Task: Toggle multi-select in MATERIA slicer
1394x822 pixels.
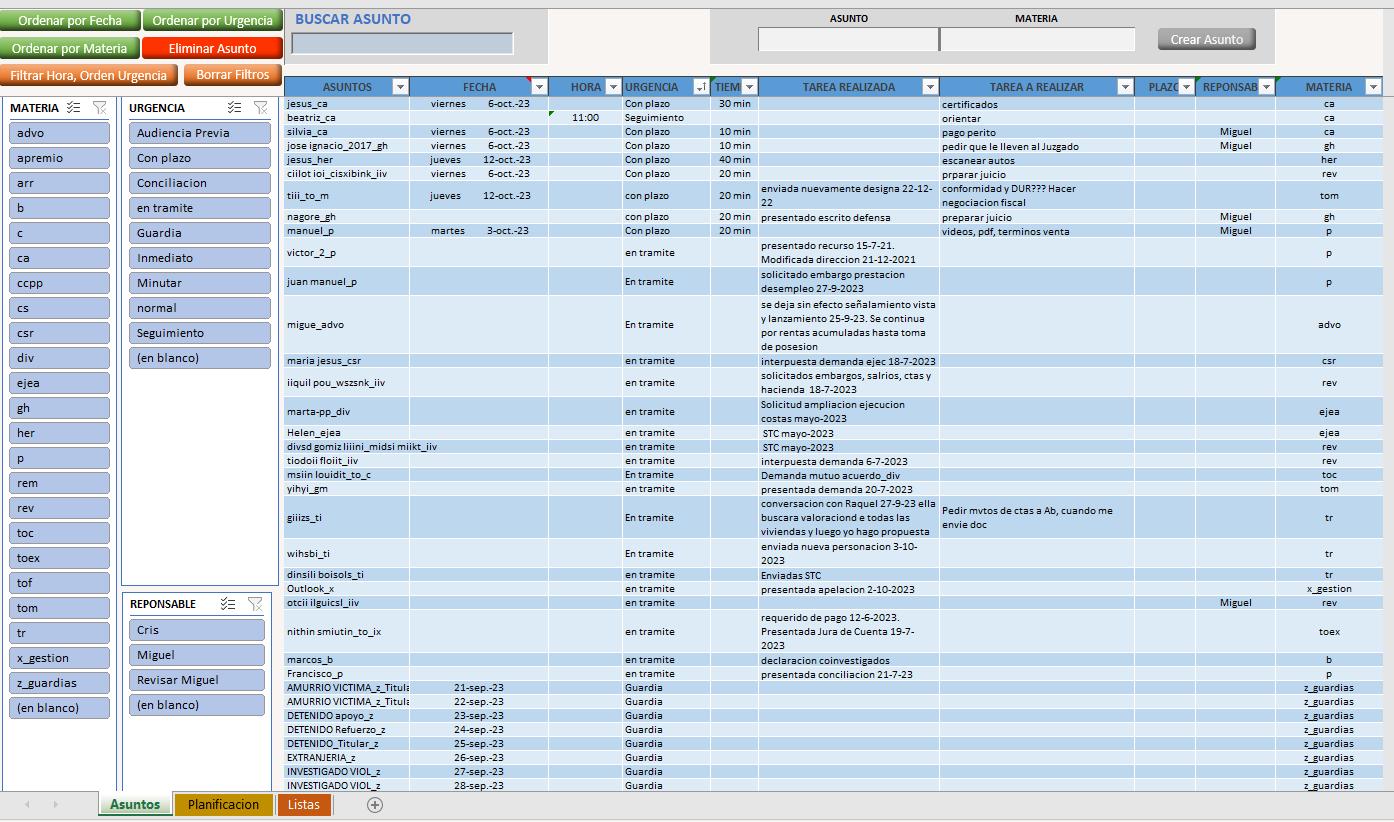Action: (73, 107)
